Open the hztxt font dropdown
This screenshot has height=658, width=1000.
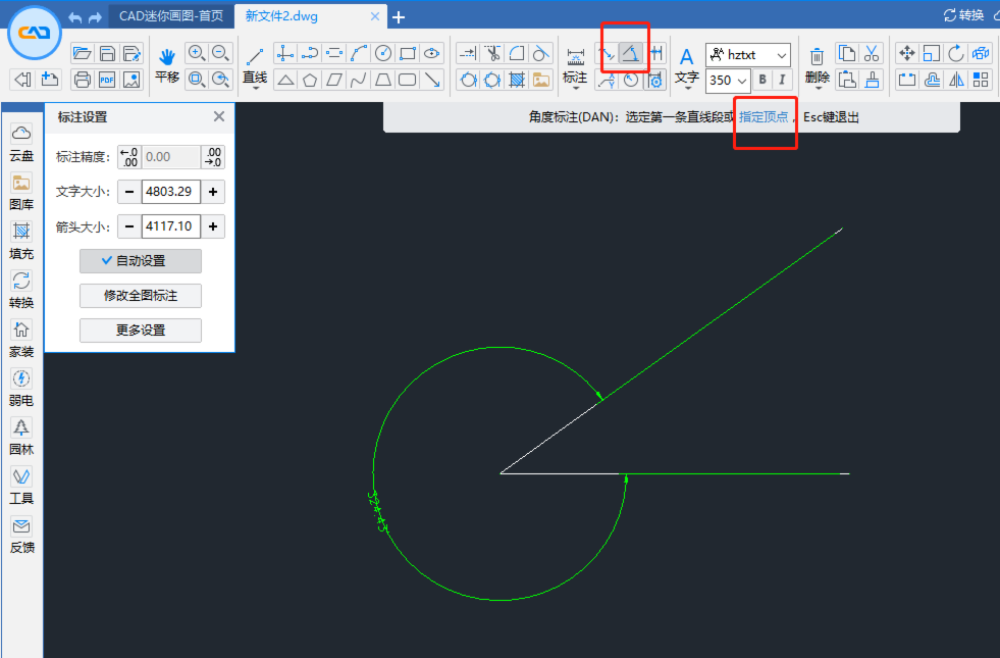(749, 54)
